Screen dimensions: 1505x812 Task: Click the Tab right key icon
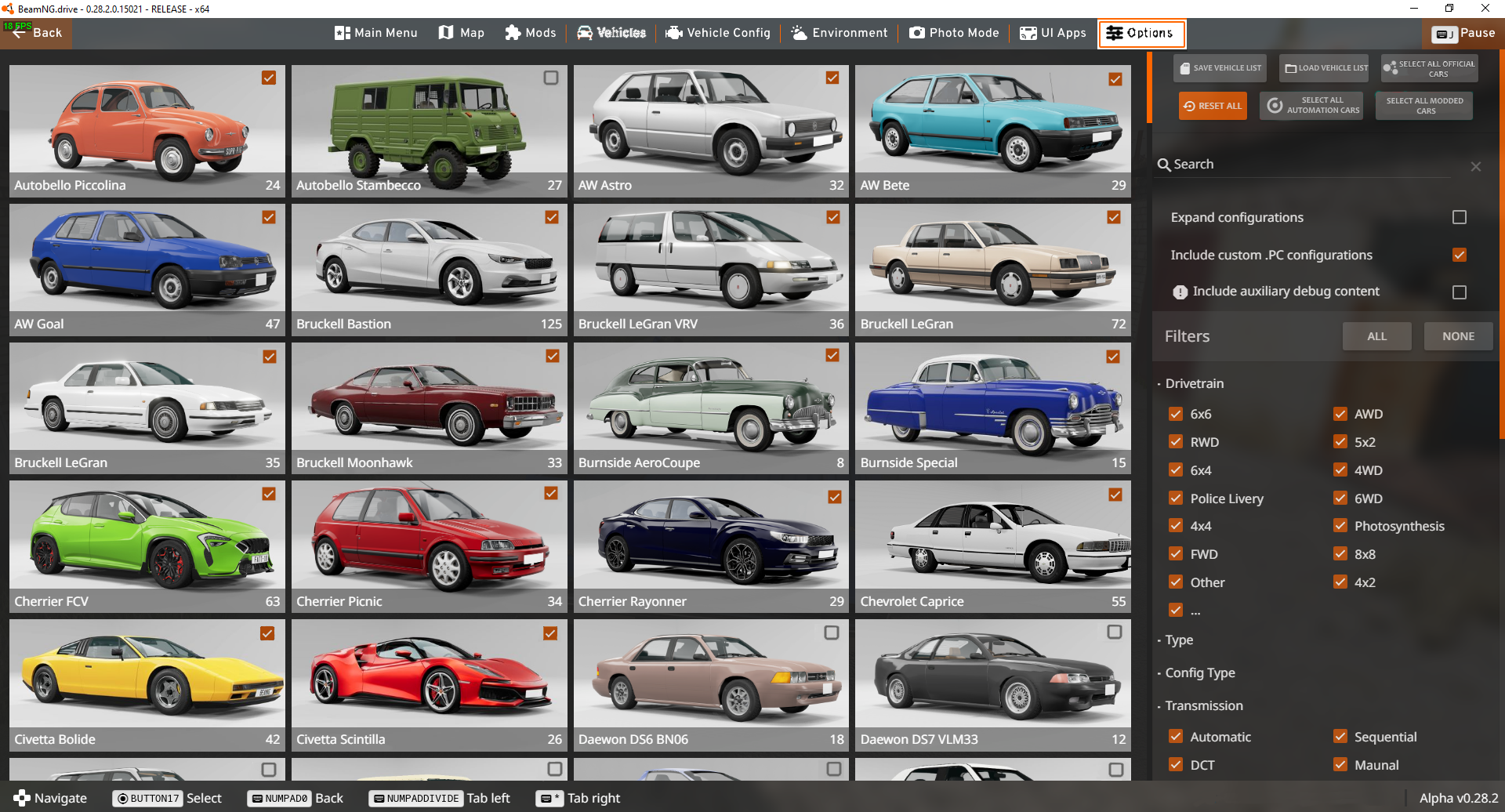click(x=549, y=799)
